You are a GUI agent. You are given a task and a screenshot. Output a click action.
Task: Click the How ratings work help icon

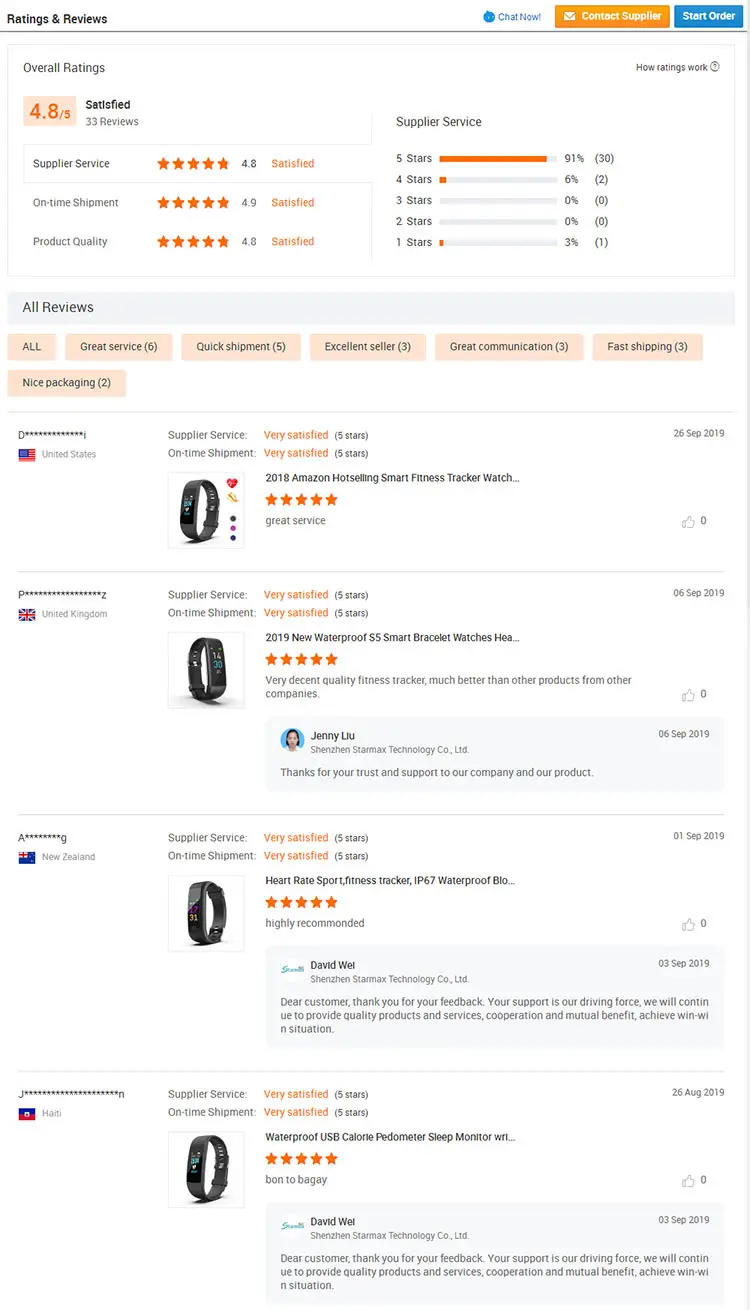click(x=715, y=67)
